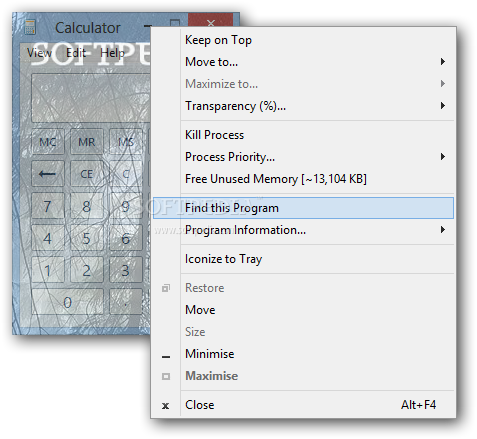The width and height of the screenshot is (477, 439).
Task: Click the greyed Maximize to... entry
Action: pyautogui.click(x=303, y=84)
